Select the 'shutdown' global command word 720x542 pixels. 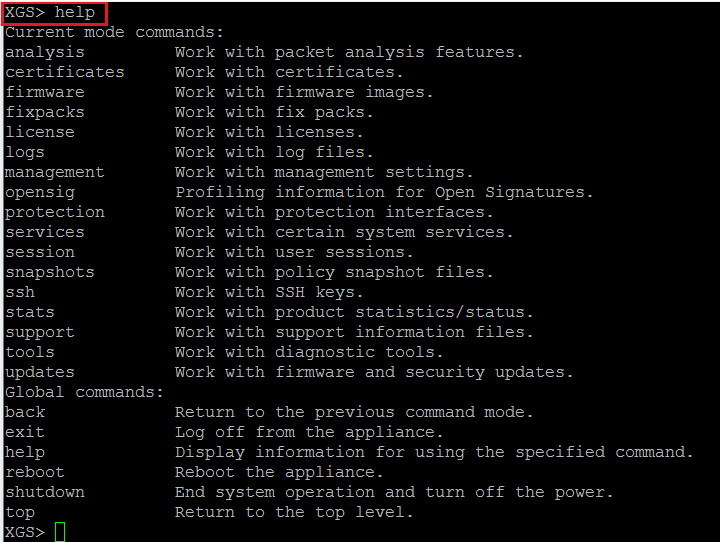pos(45,492)
